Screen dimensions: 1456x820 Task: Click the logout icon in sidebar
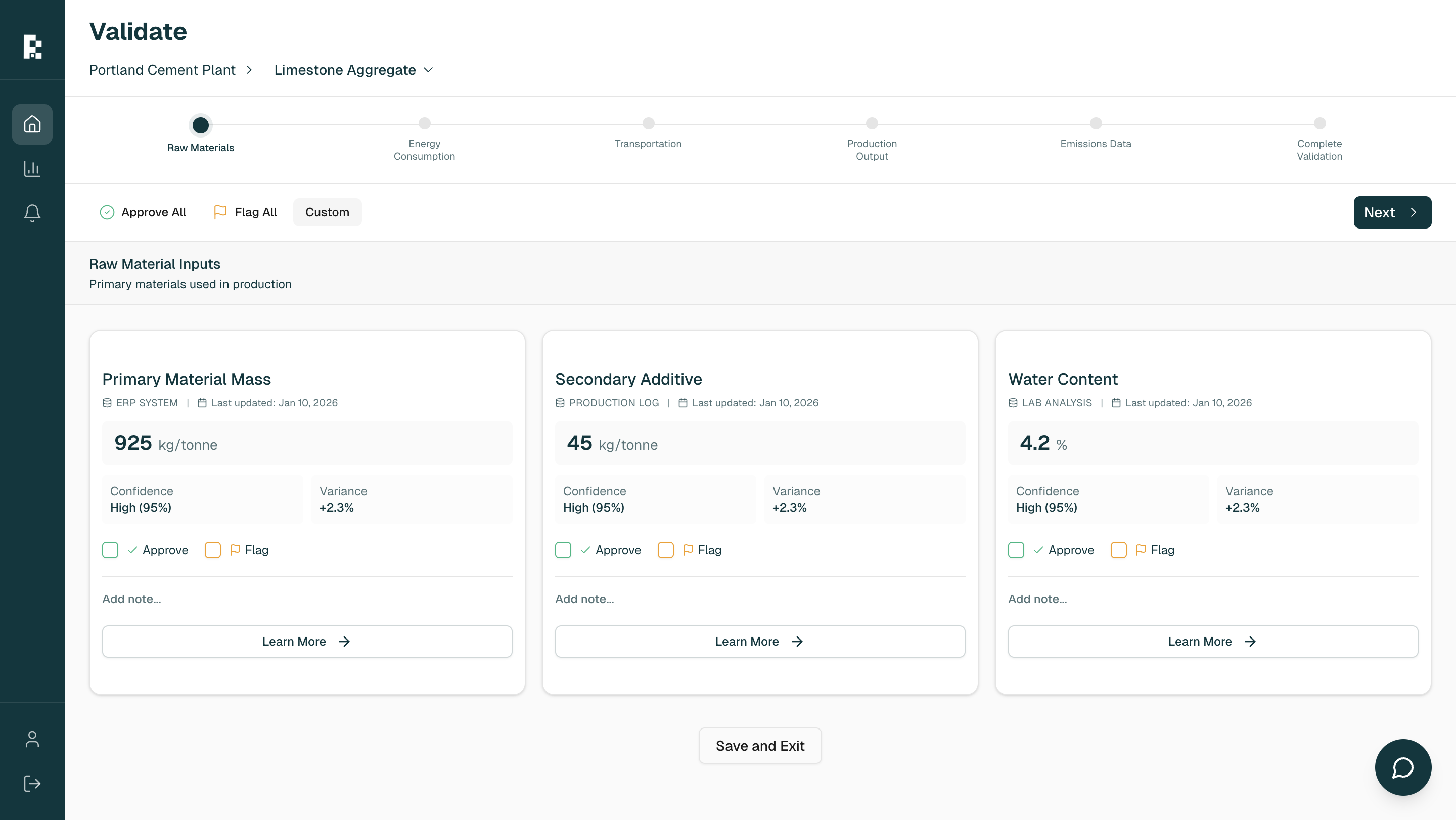[x=32, y=783]
